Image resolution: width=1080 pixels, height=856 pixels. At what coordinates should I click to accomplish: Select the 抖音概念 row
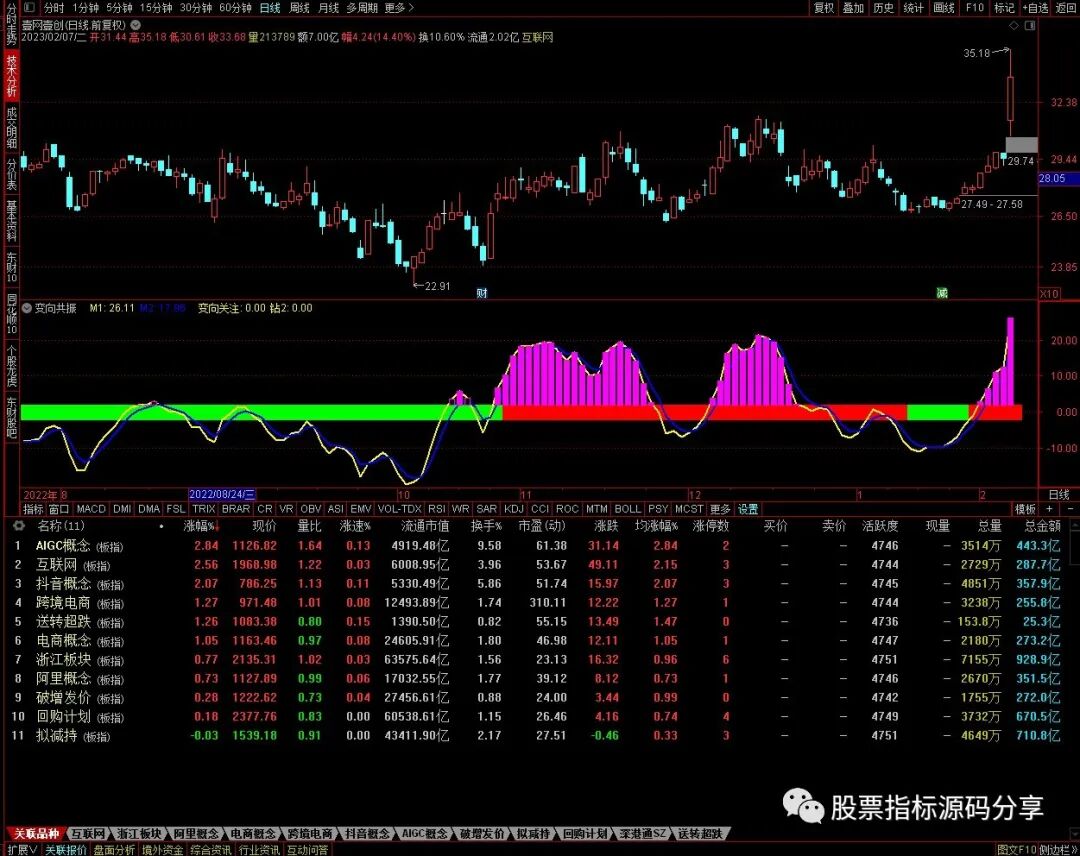[536, 583]
